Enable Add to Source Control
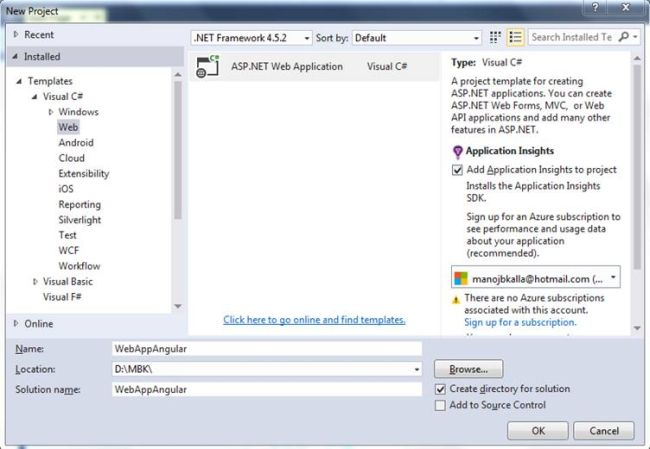 click(440, 405)
